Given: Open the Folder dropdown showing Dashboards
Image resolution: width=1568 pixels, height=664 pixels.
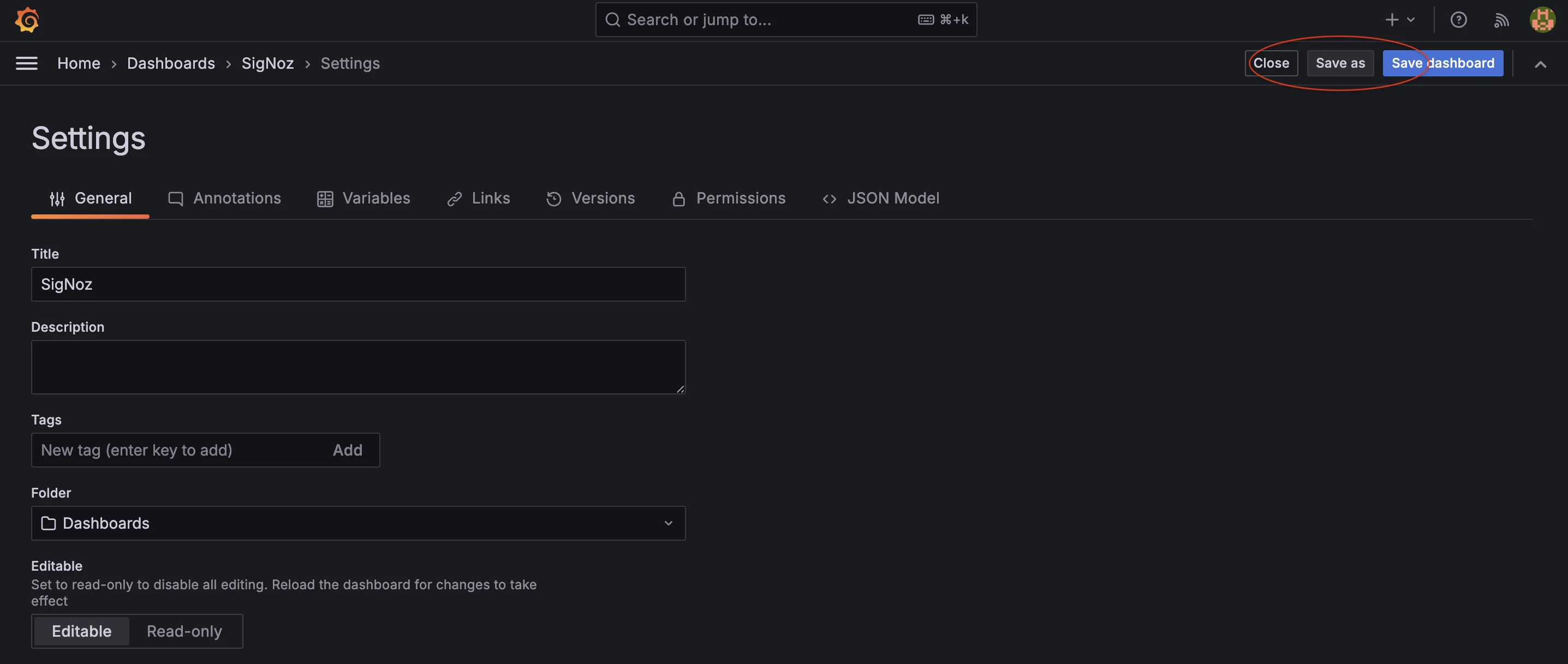Looking at the screenshot, I should point(358,523).
